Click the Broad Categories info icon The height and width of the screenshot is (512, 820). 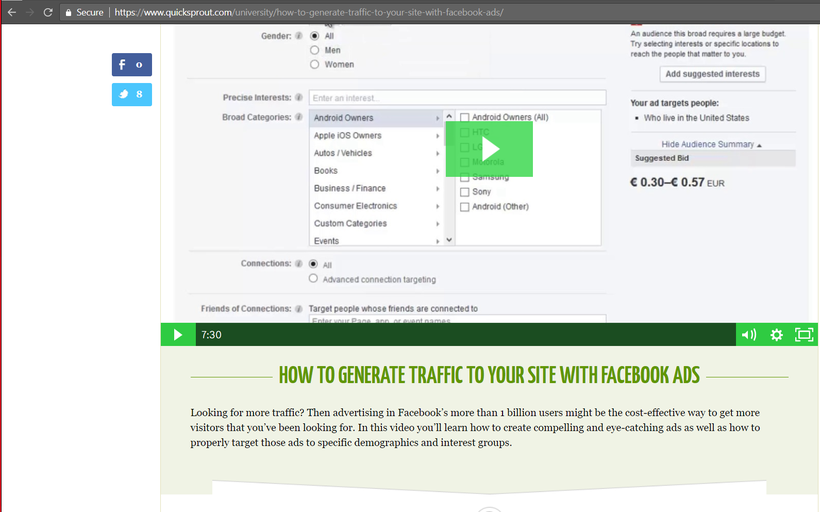pos(299,117)
